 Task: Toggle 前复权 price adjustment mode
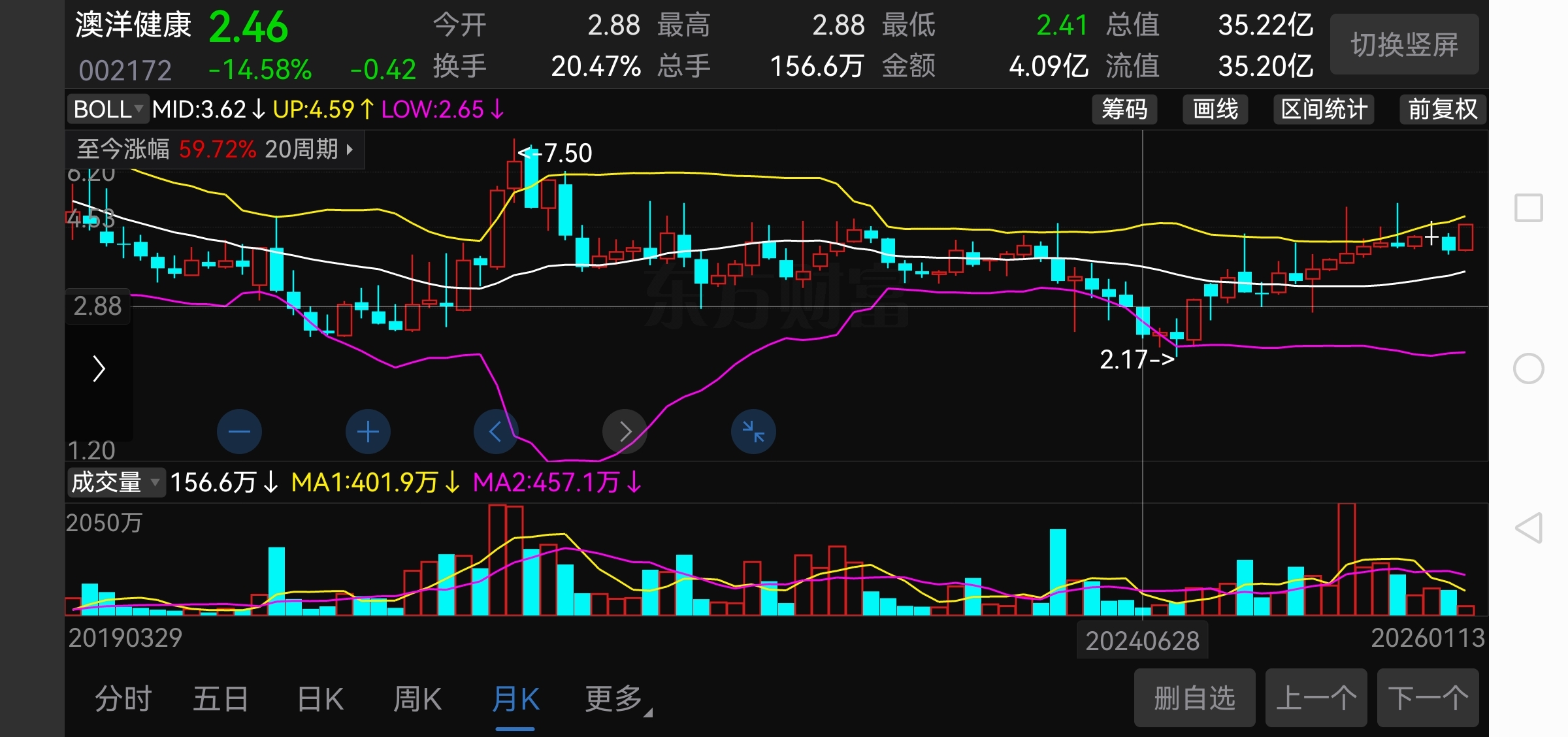point(1442,109)
